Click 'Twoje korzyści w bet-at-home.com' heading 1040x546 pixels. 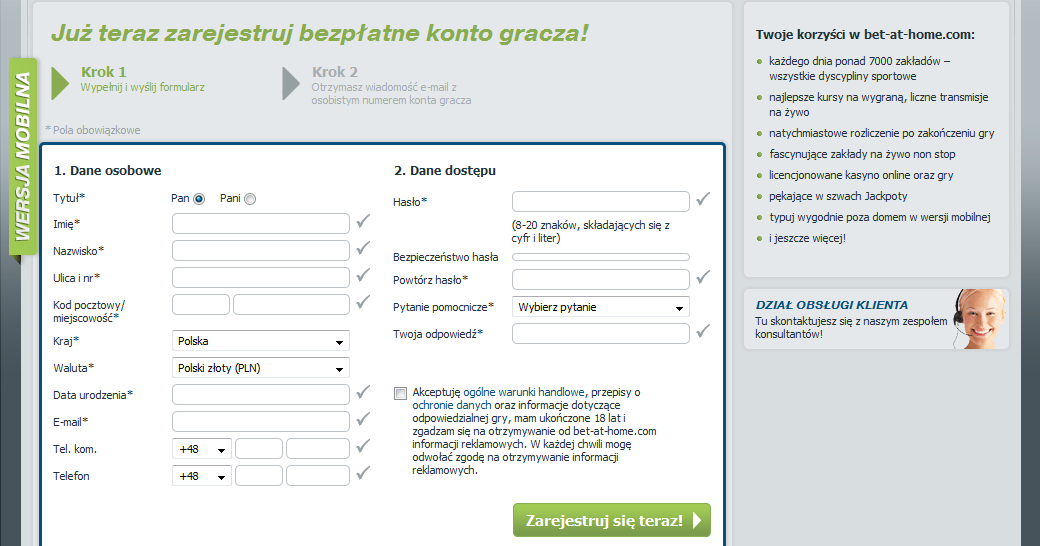(x=865, y=35)
